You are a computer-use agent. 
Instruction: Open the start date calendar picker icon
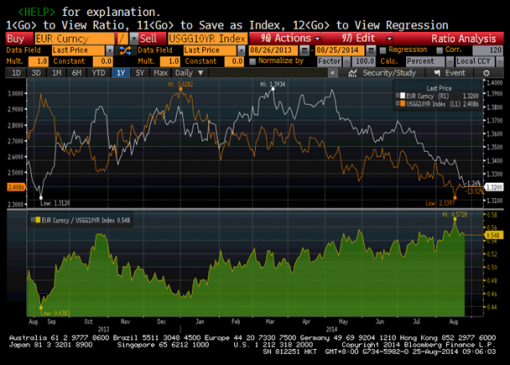(304, 50)
